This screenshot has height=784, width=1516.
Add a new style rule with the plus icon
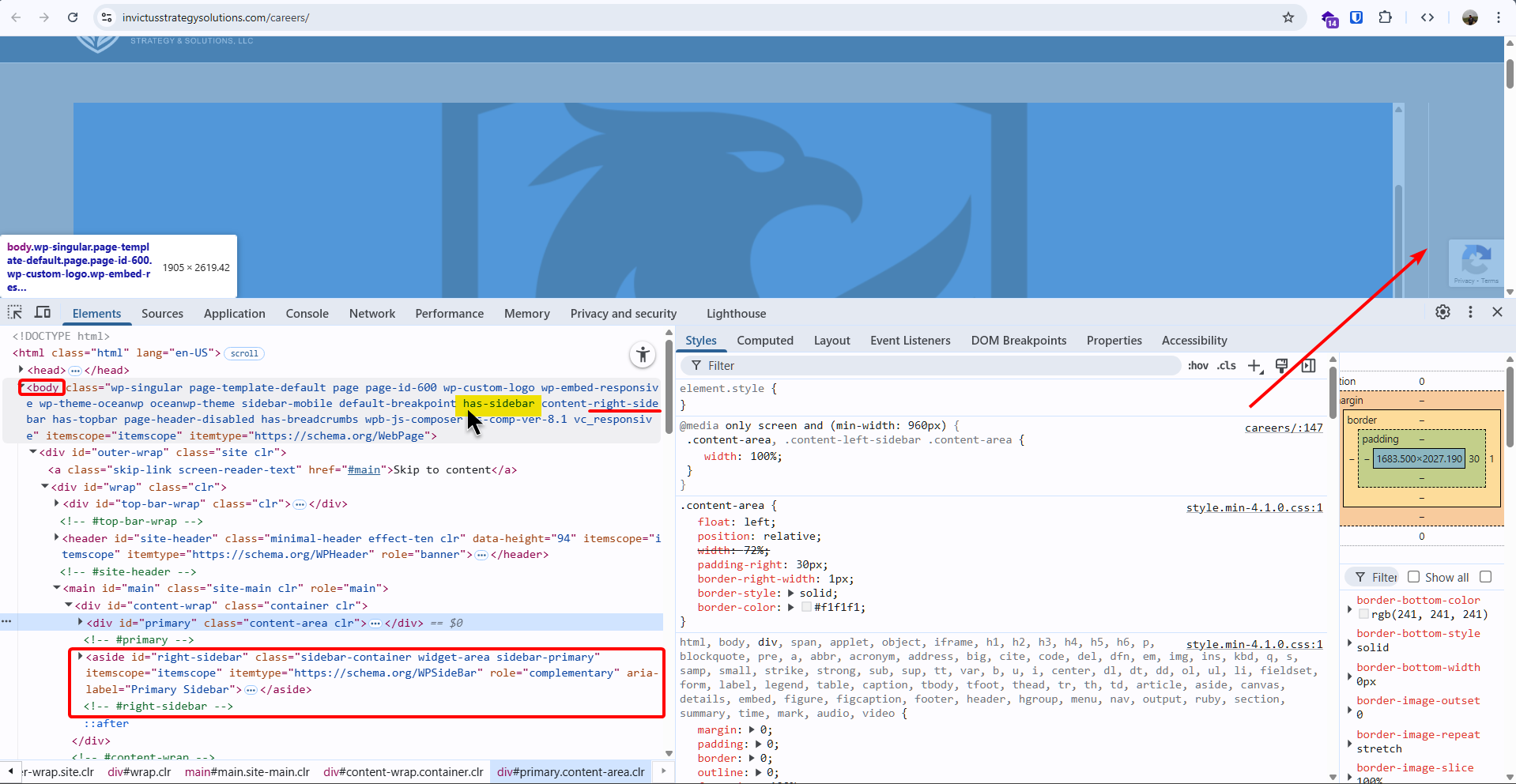click(x=1254, y=366)
